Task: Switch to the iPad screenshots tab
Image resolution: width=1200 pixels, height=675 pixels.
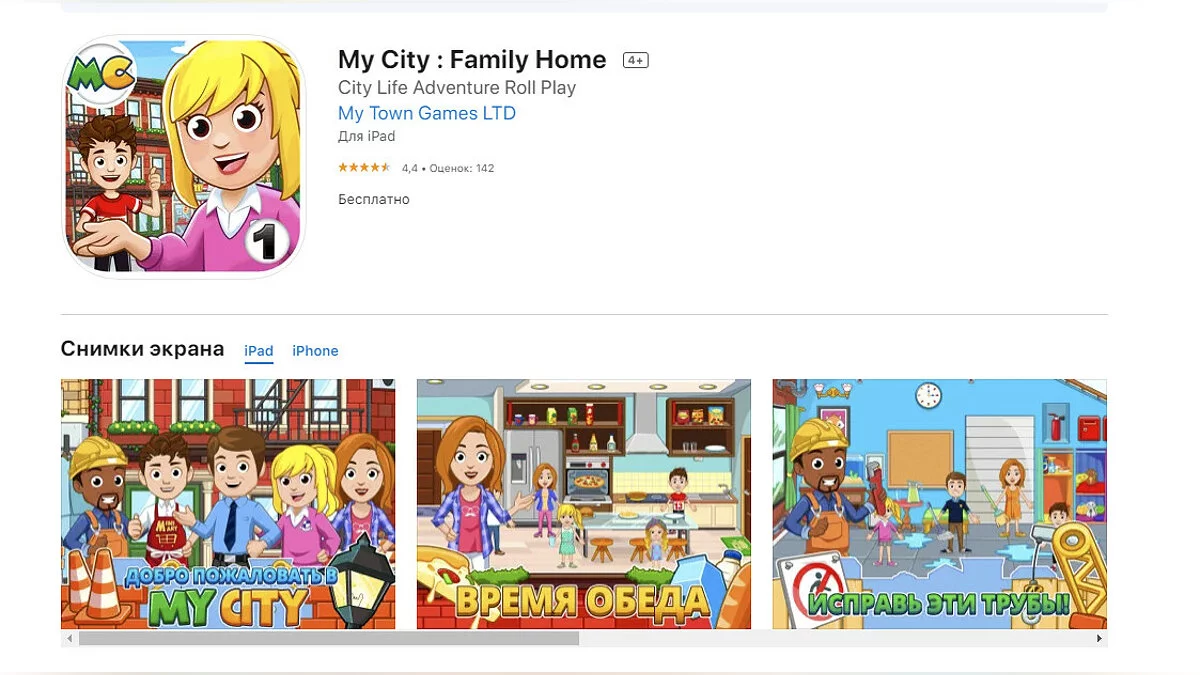Action: [x=259, y=351]
